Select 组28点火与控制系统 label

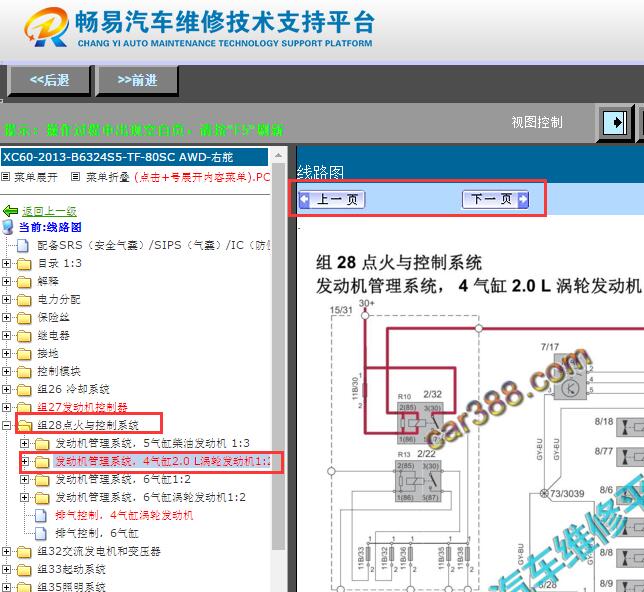coord(88,425)
